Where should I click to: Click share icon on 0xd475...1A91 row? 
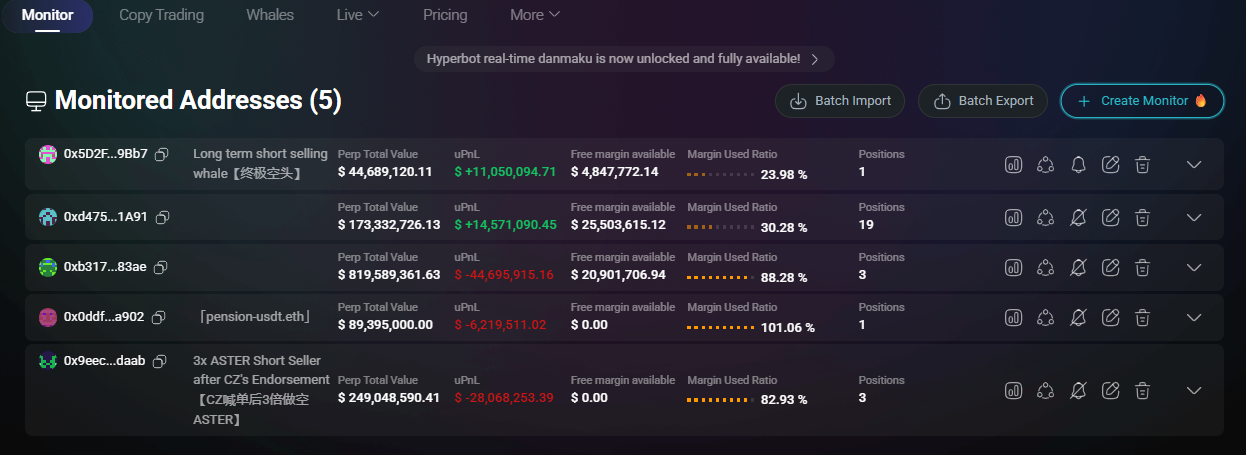(1046, 217)
